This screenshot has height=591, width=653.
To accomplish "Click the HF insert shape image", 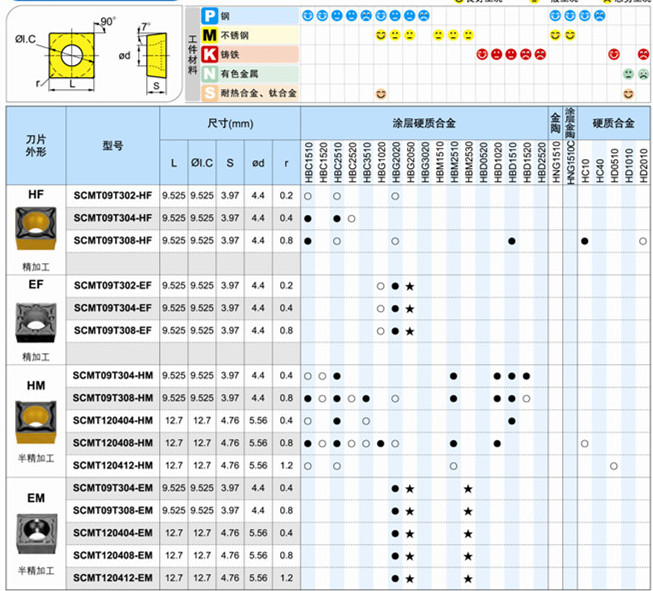I will (x=36, y=227).
